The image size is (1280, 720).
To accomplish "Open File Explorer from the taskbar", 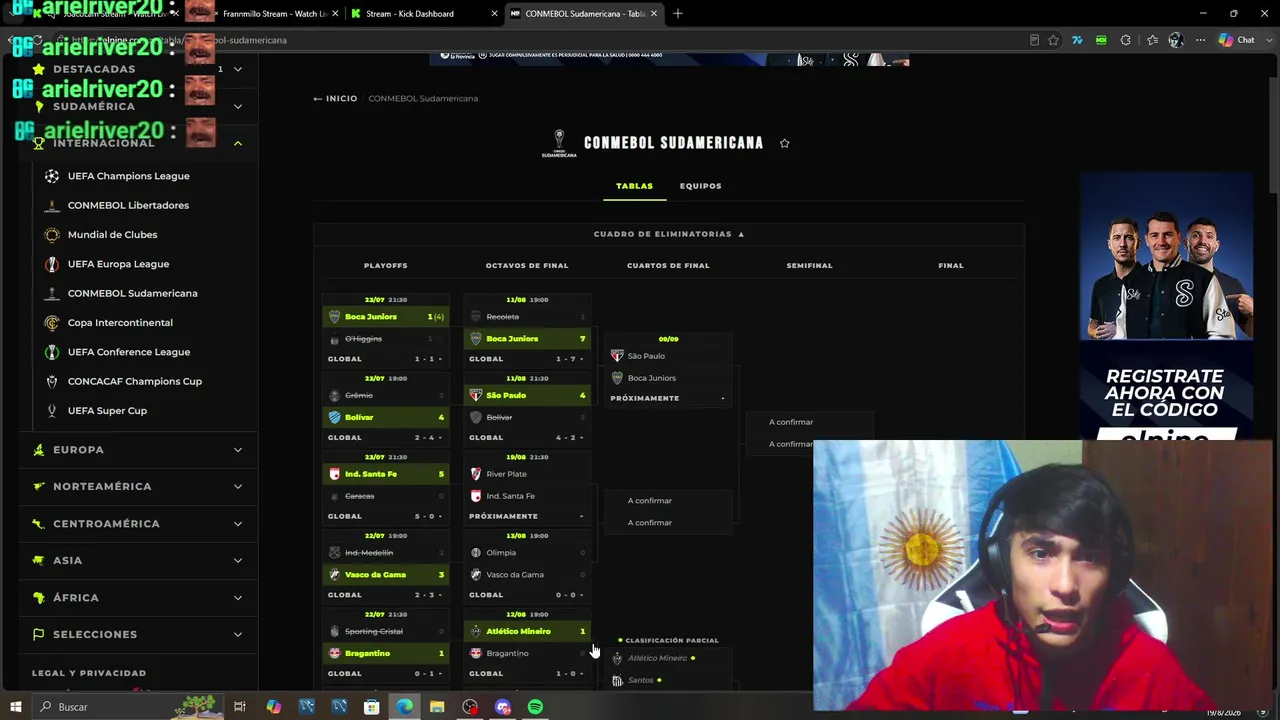I will coord(437,707).
